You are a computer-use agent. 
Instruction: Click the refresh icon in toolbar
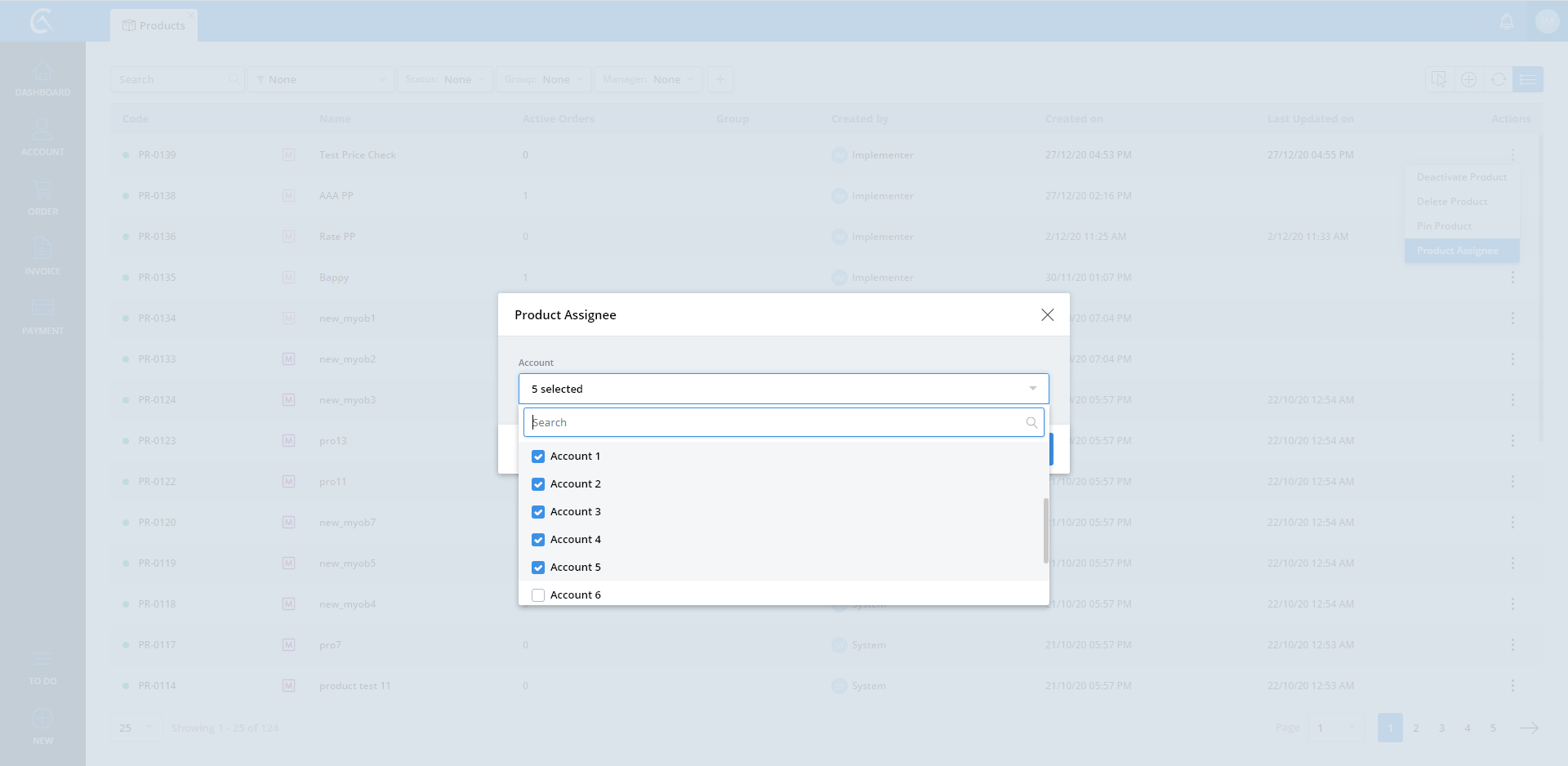coord(1498,79)
